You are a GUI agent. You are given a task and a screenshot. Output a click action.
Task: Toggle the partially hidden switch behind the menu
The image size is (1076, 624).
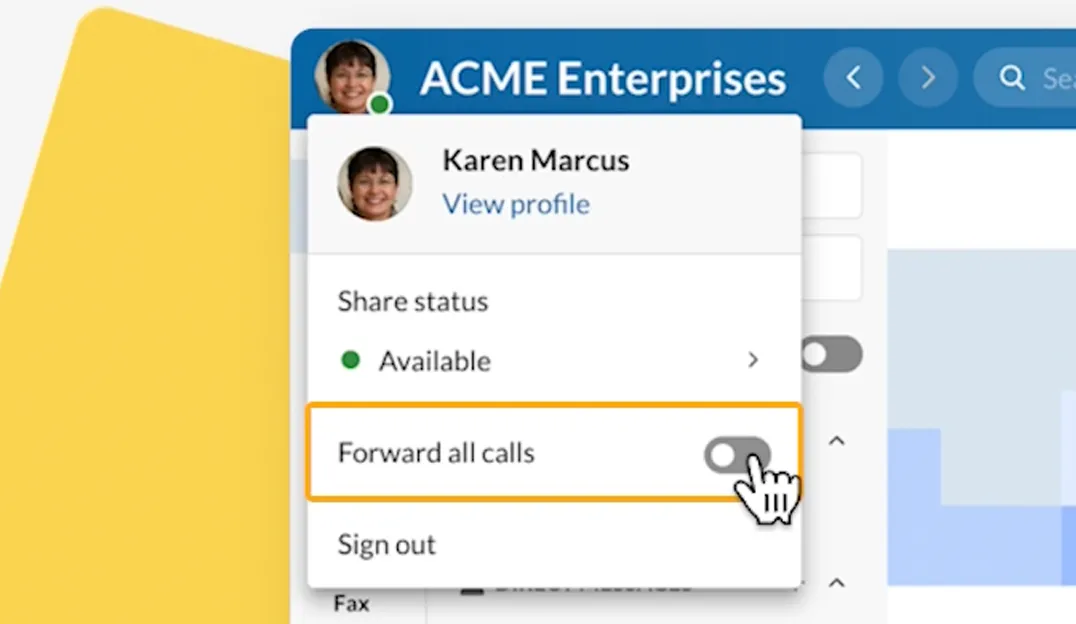click(x=833, y=354)
